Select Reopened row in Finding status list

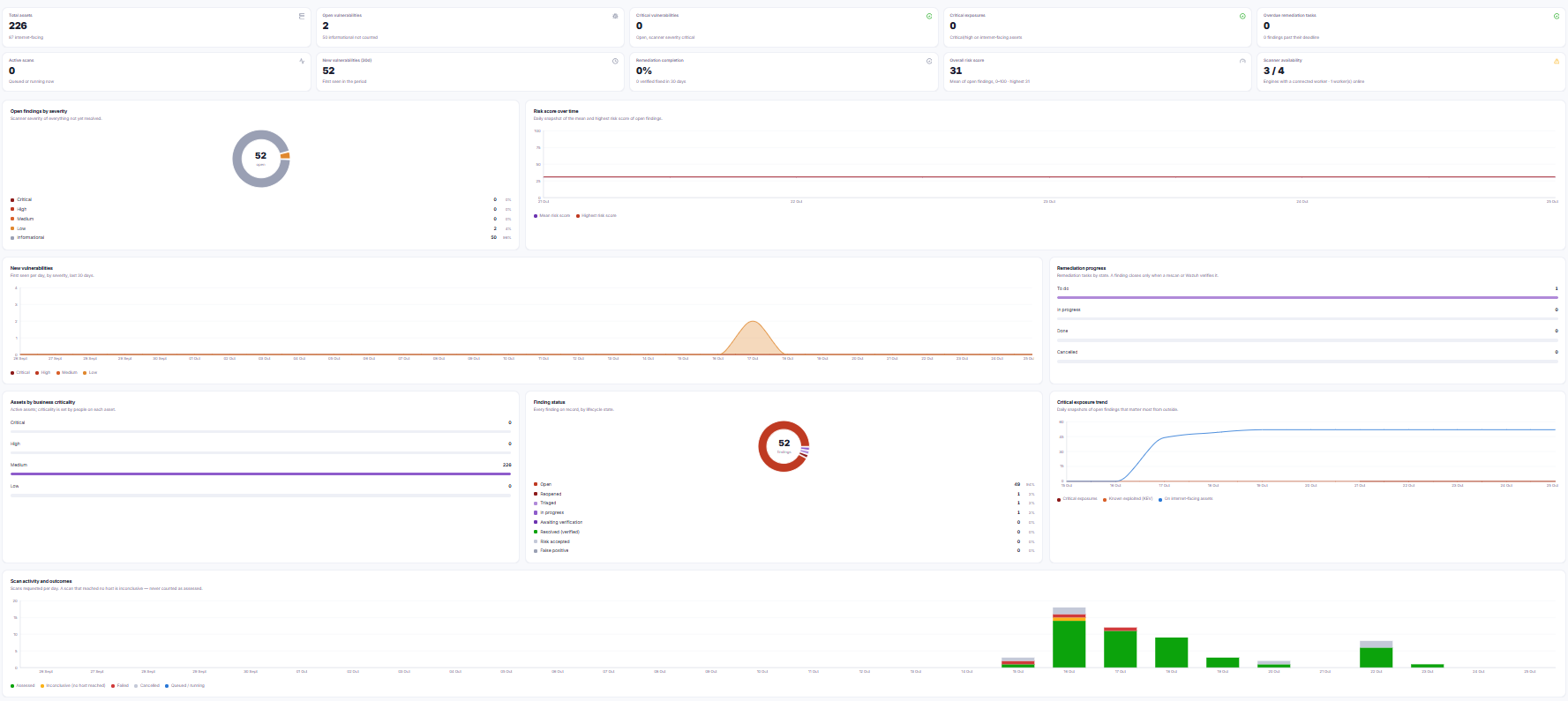pyautogui.click(x=784, y=494)
